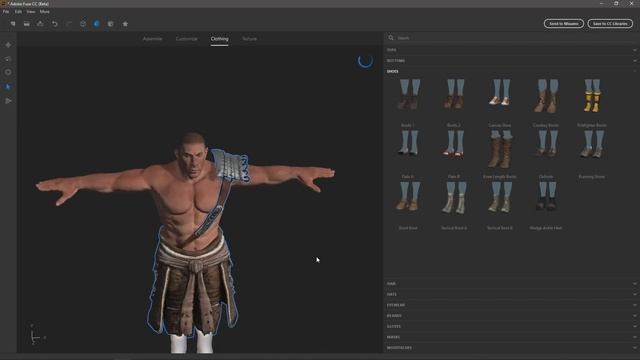640x360 pixels.
Task: Switch to the Assemble tab
Action: coord(152,39)
